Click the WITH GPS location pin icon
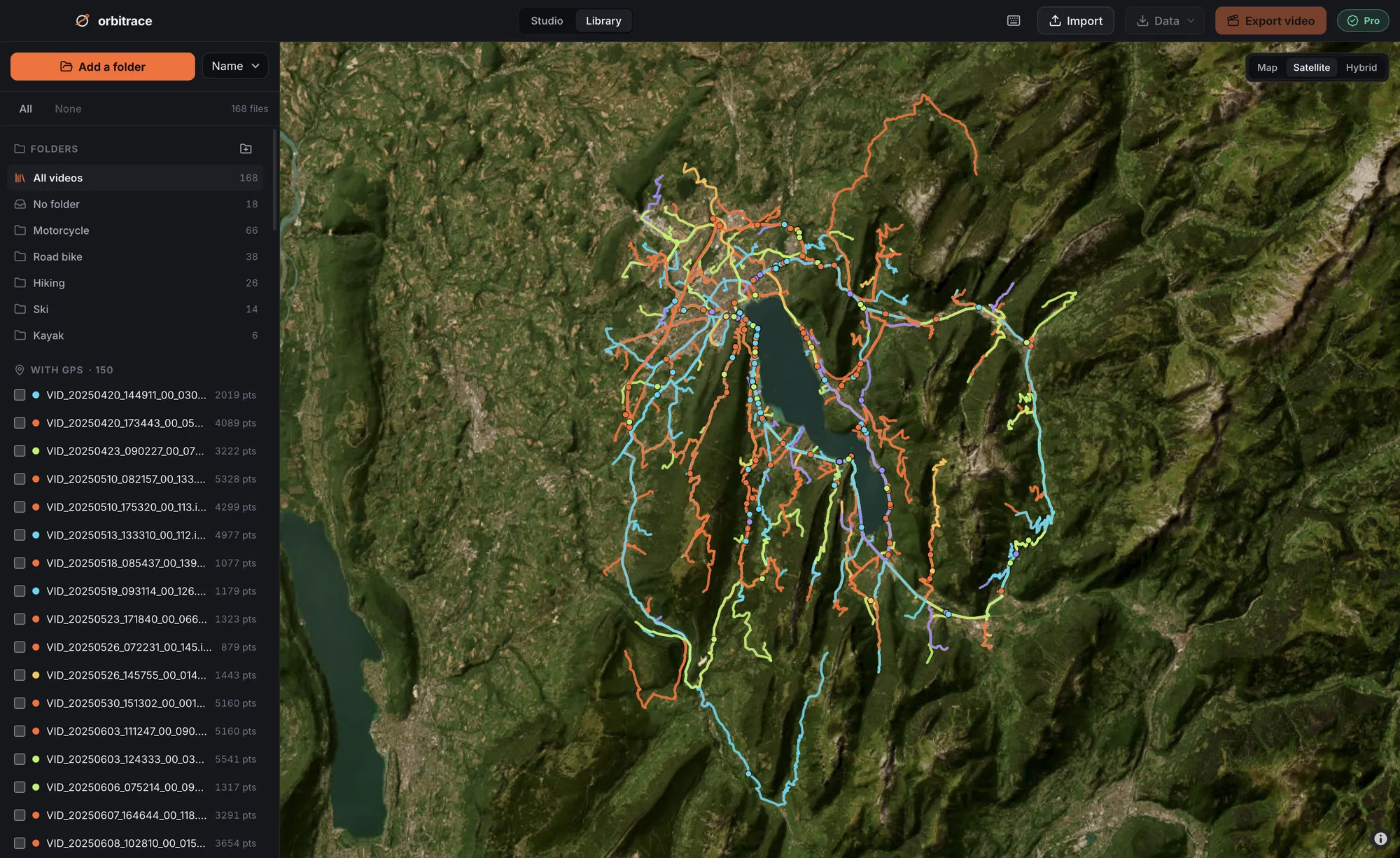This screenshot has height=858, width=1400. 20,370
